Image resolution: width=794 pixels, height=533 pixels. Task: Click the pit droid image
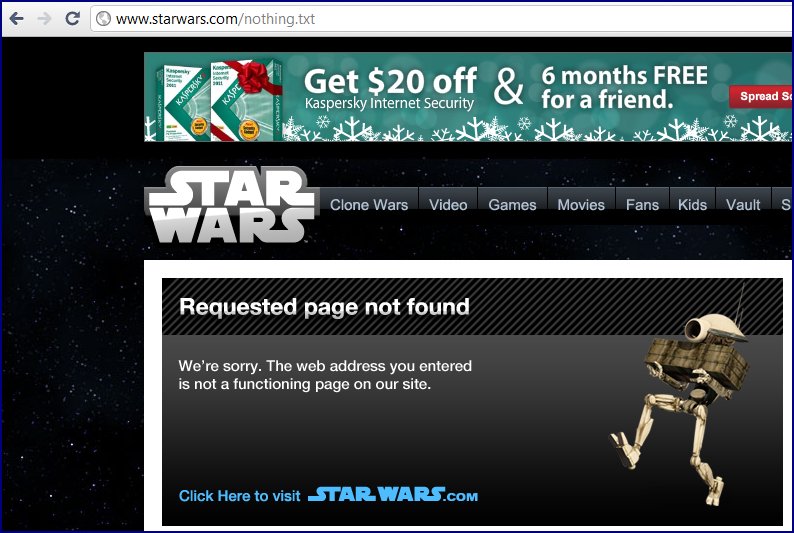click(x=681, y=405)
